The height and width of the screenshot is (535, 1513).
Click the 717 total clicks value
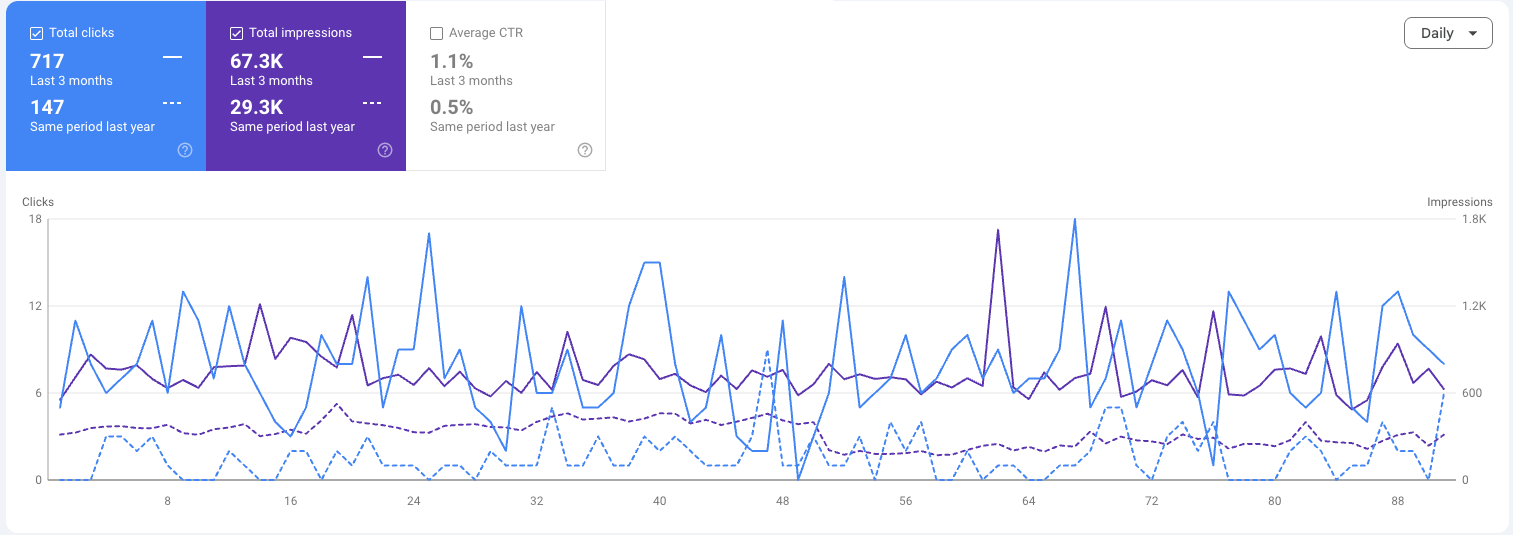point(47,61)
